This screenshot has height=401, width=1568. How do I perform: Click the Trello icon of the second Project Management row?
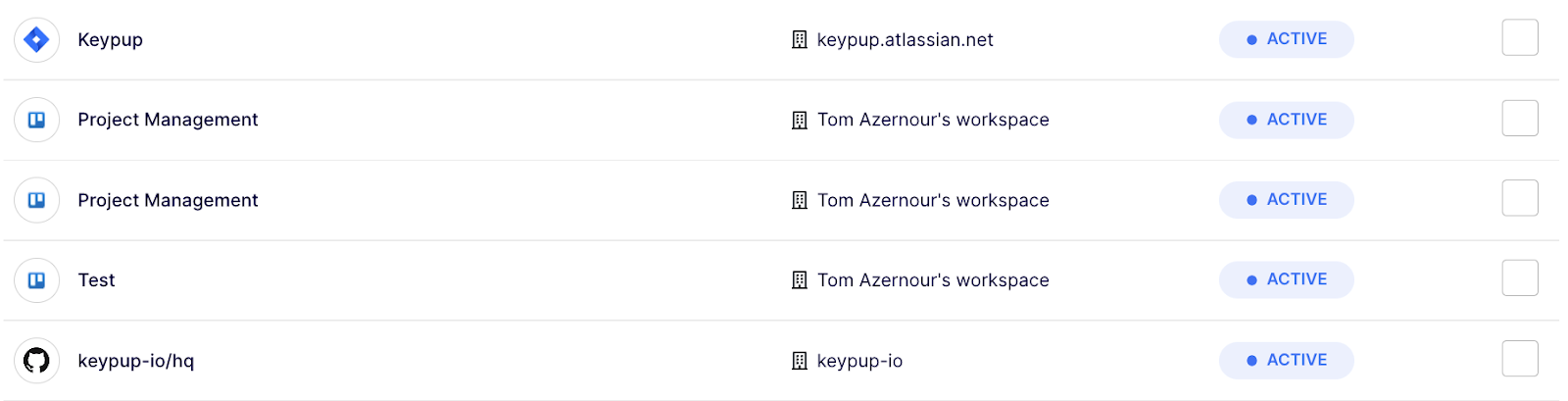(x=36, y=200)
